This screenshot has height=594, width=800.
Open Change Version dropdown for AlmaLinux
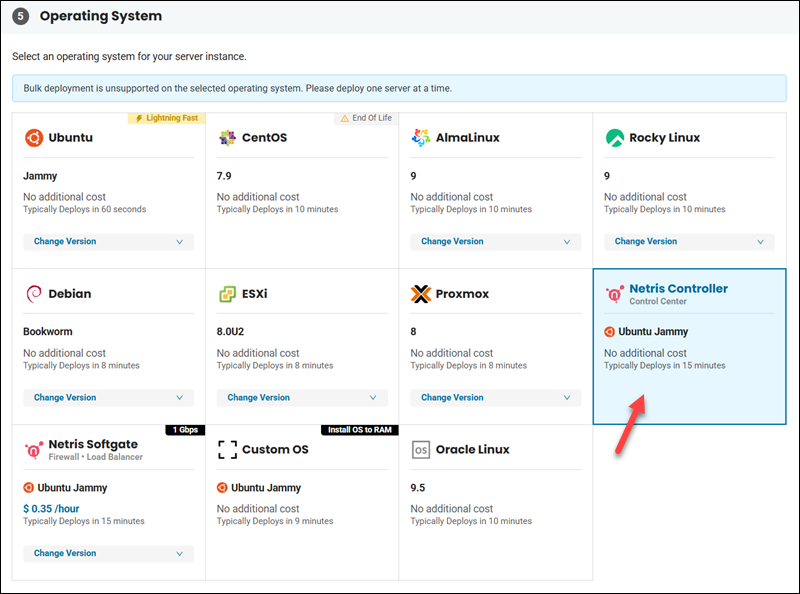(x=495, y=241)
